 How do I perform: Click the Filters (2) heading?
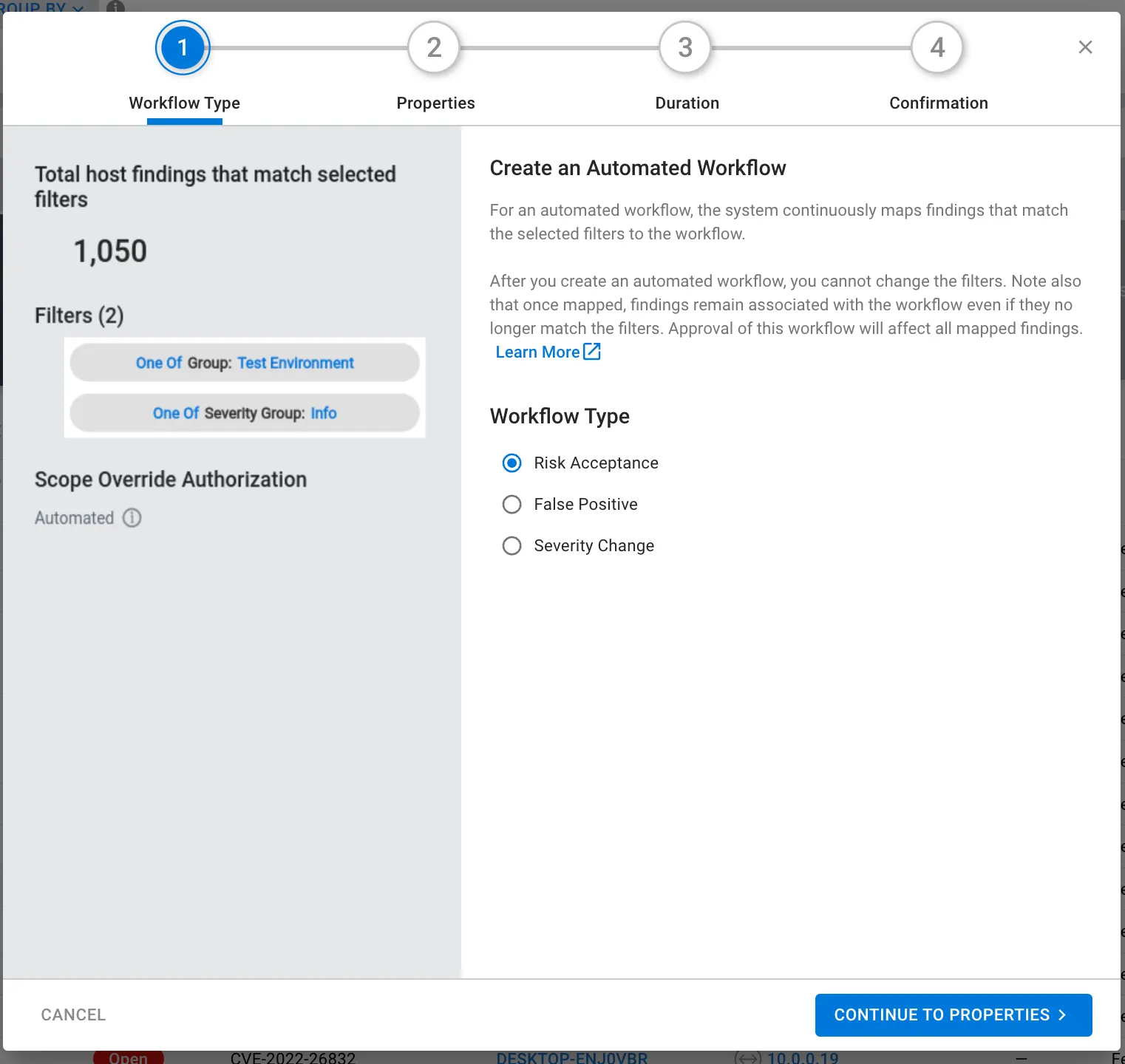coord(79,316)
